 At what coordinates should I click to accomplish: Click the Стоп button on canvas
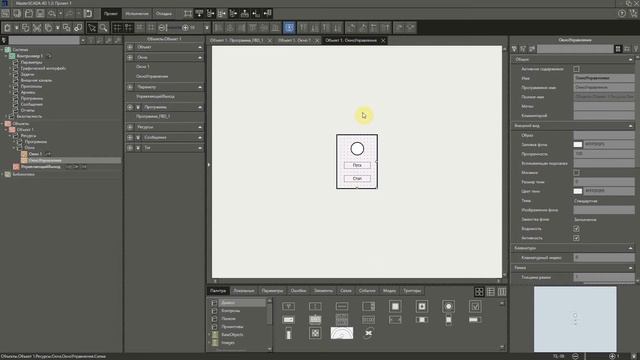pos(357,179)
